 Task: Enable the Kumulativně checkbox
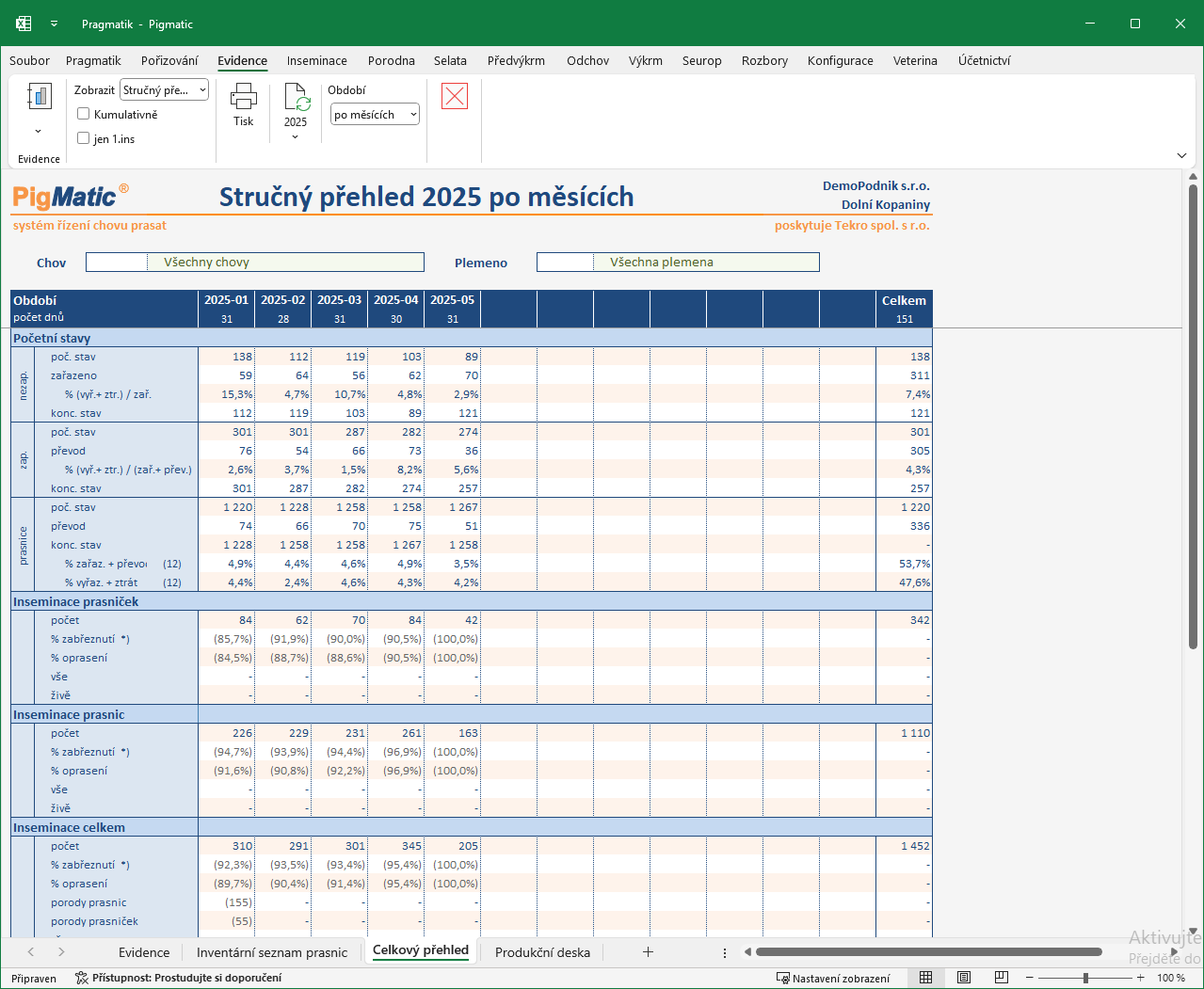coord(84,114)
